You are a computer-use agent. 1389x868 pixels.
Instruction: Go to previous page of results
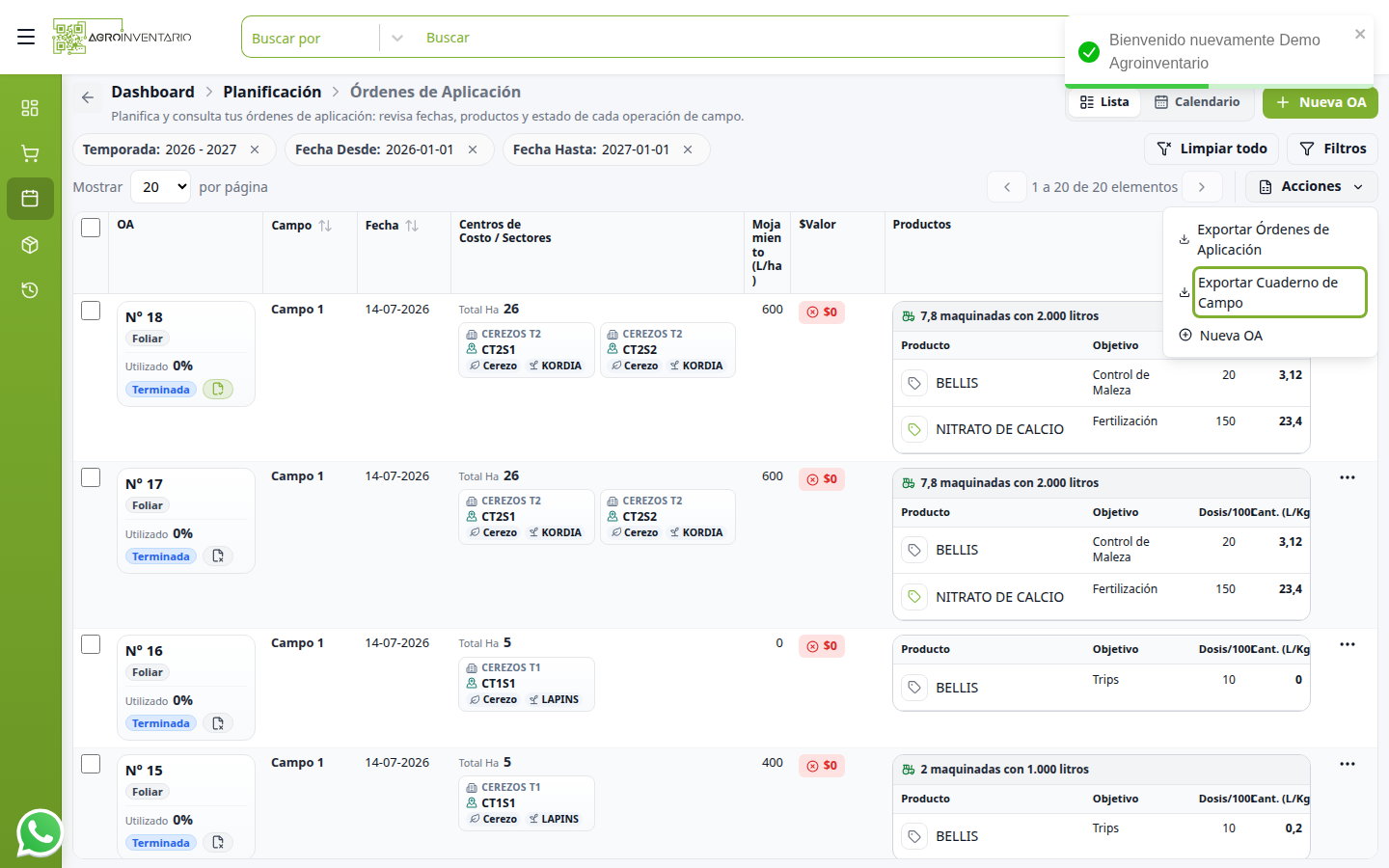click(1007, 187)
